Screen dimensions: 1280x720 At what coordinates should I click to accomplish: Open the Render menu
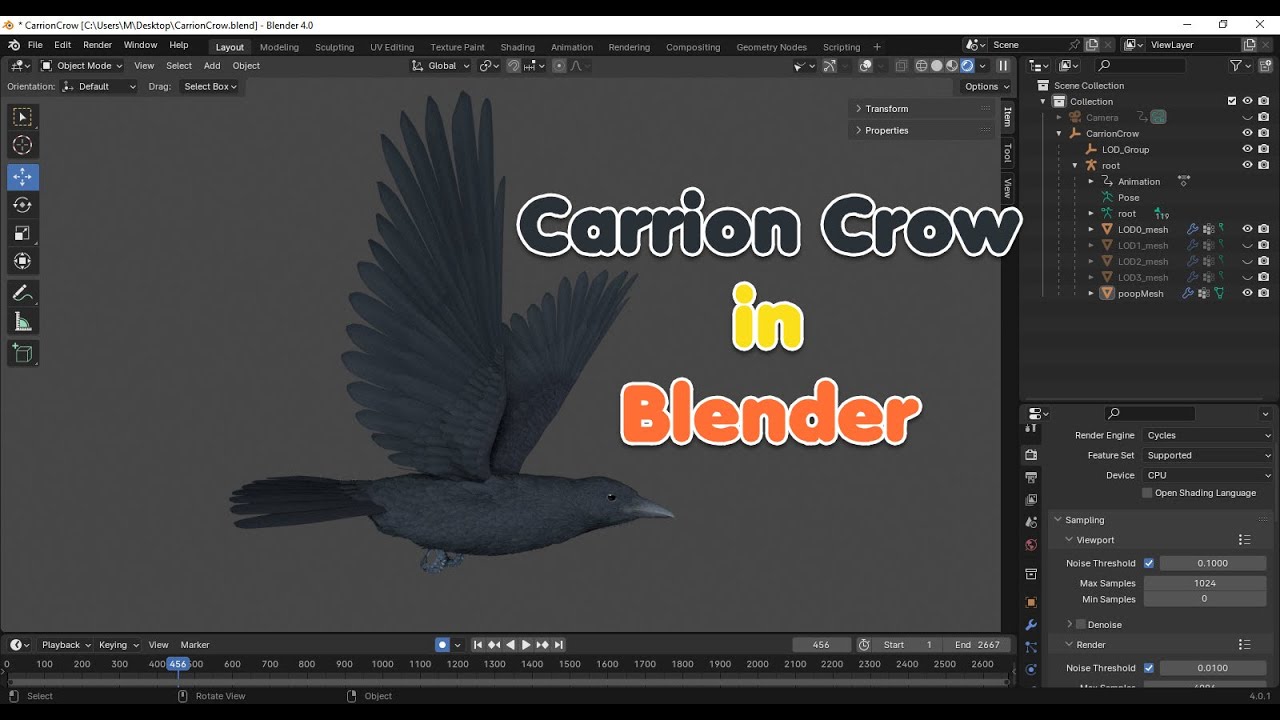[97, 45]
